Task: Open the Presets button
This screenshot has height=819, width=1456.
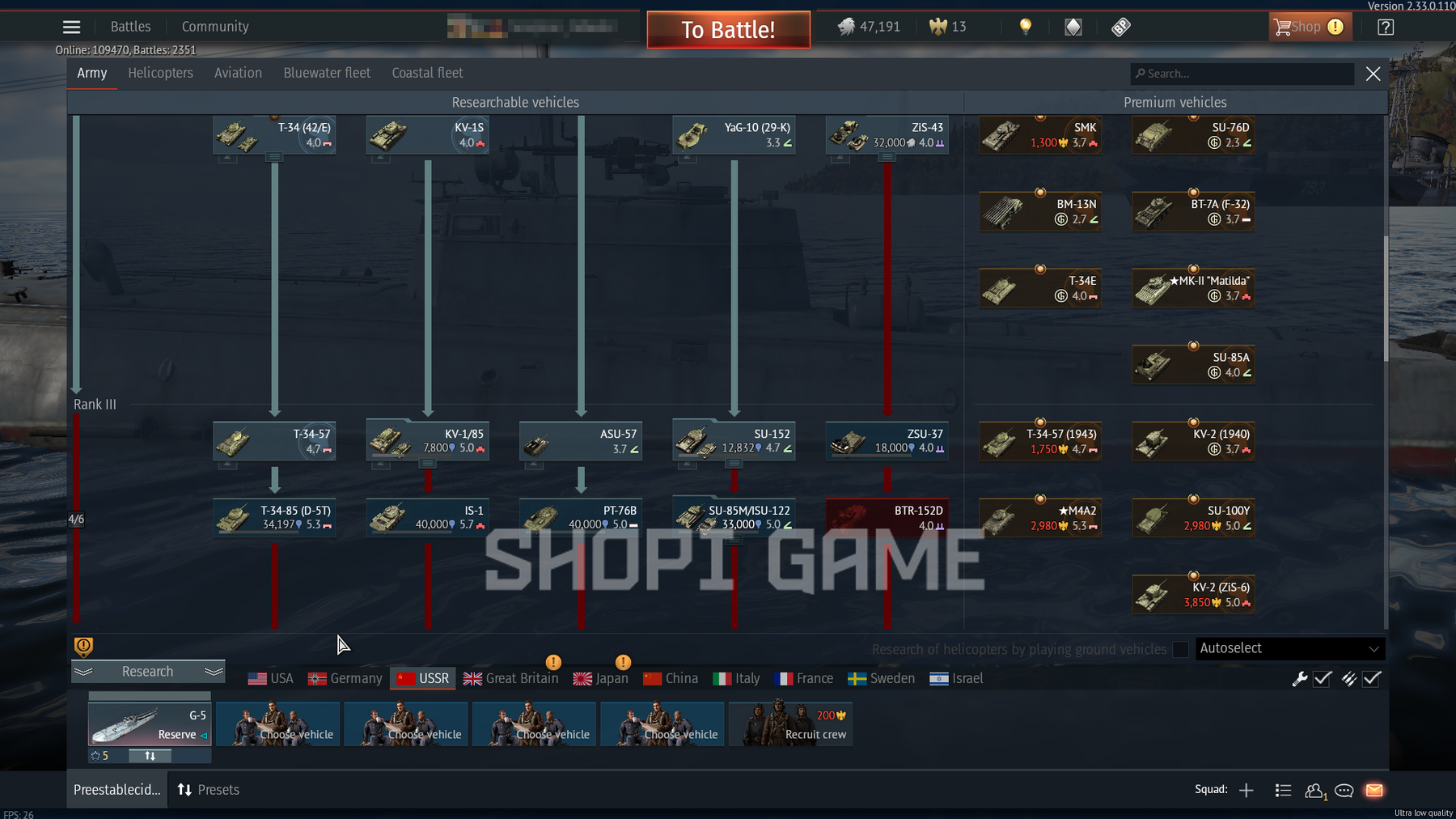Action: click(209, 790)
